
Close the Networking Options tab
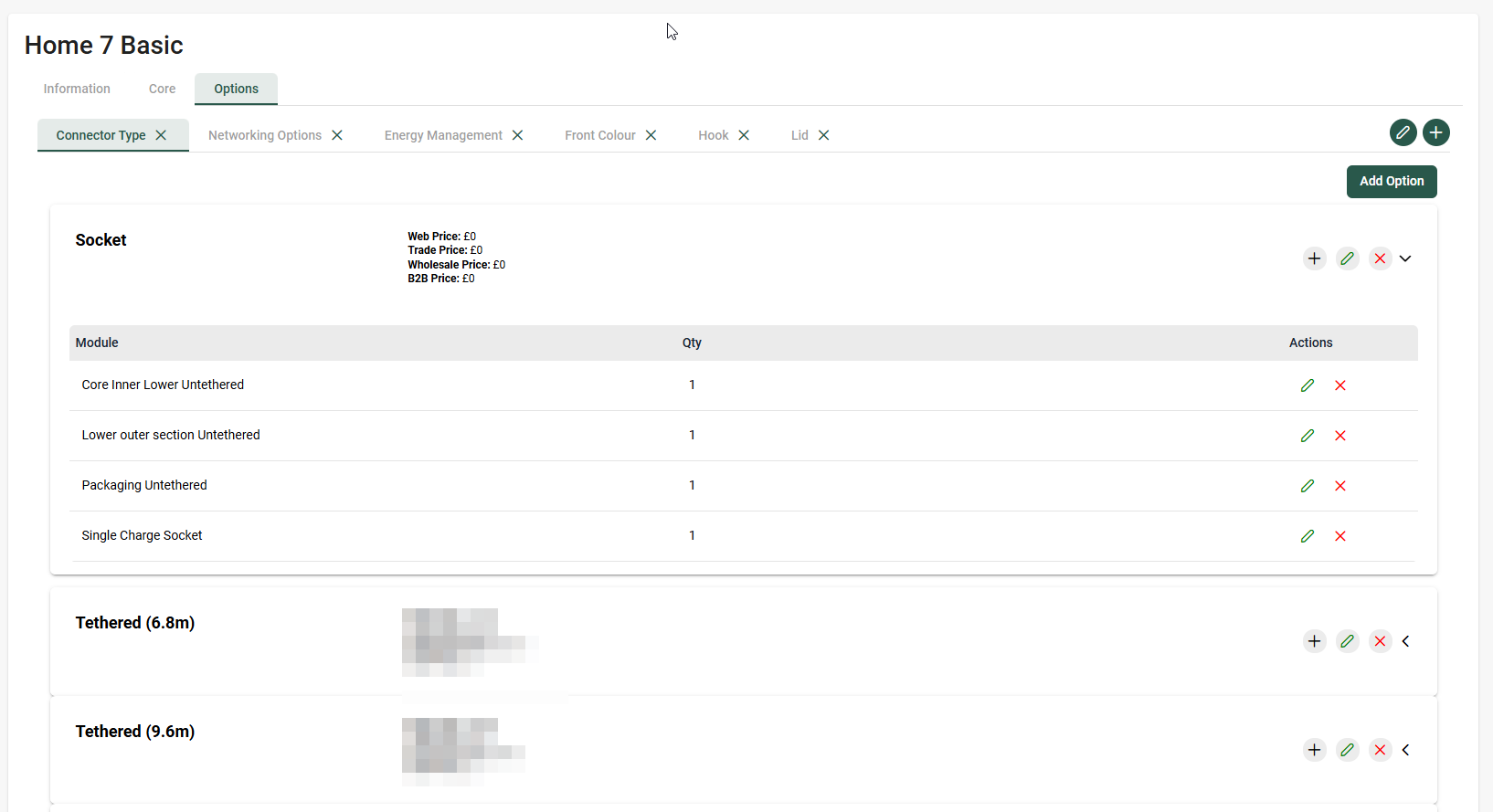click(337, 135)
